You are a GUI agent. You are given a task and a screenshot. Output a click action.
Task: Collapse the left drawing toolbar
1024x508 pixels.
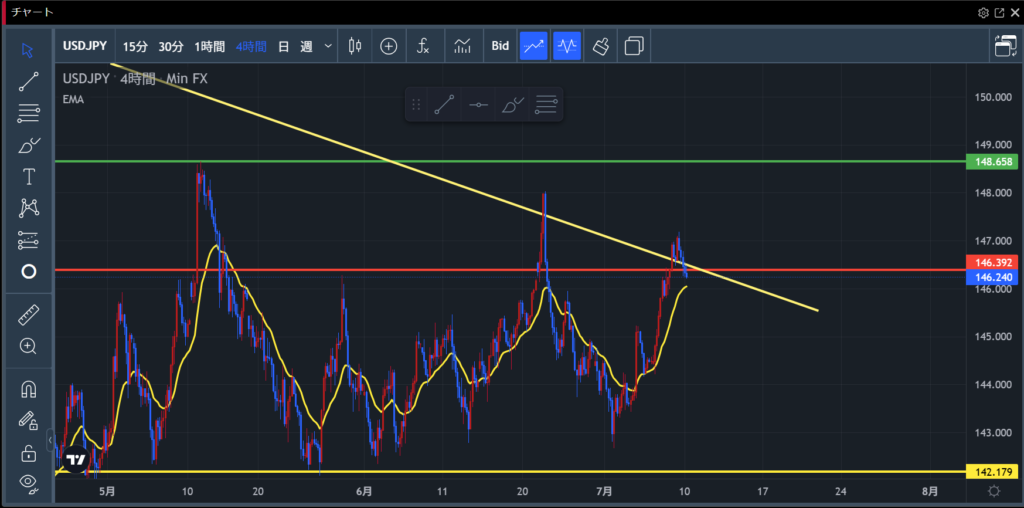pyautogui.click(x=50, y=440)
